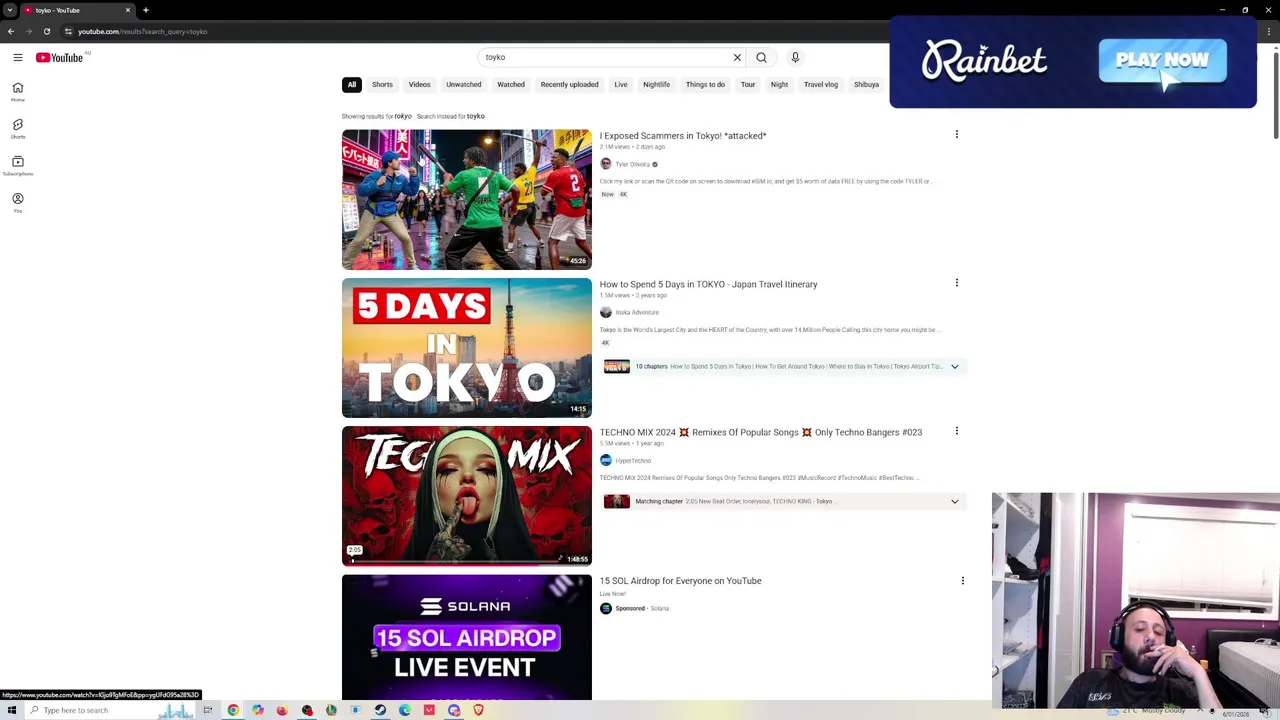
Task: Select the Tour filter chip
Action: coord(748,85)
